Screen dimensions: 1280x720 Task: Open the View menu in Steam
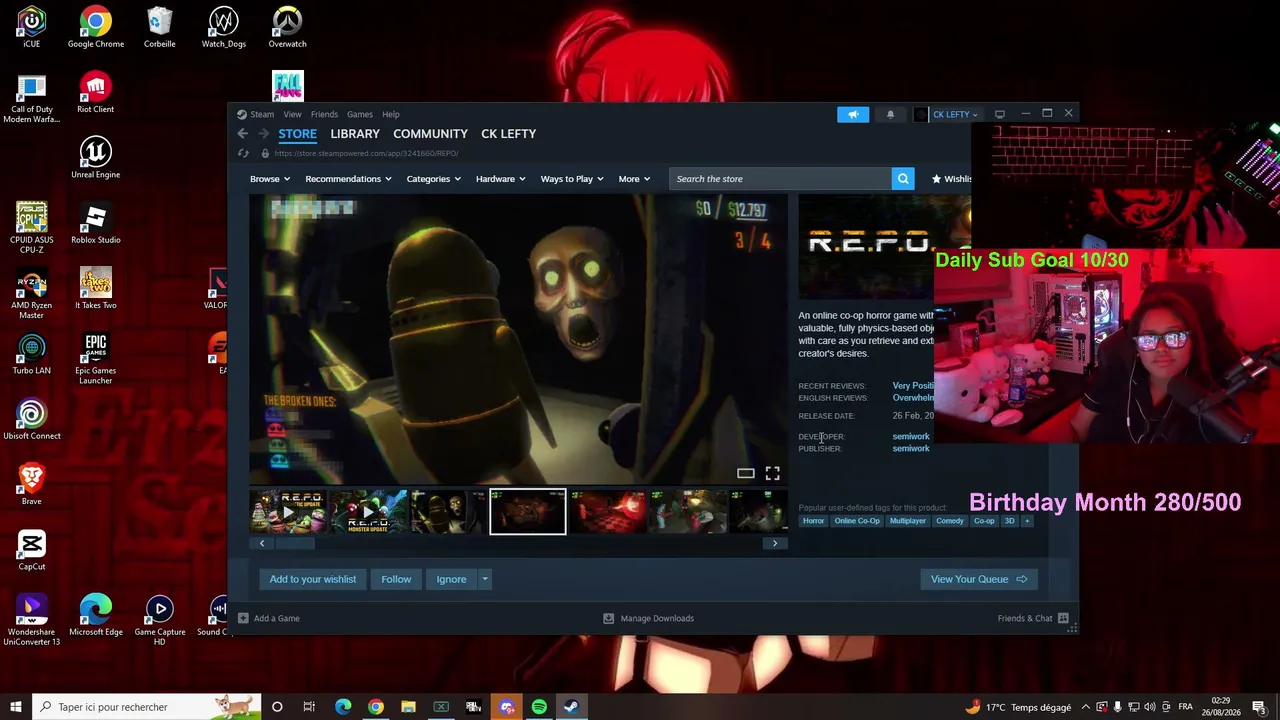292,114
